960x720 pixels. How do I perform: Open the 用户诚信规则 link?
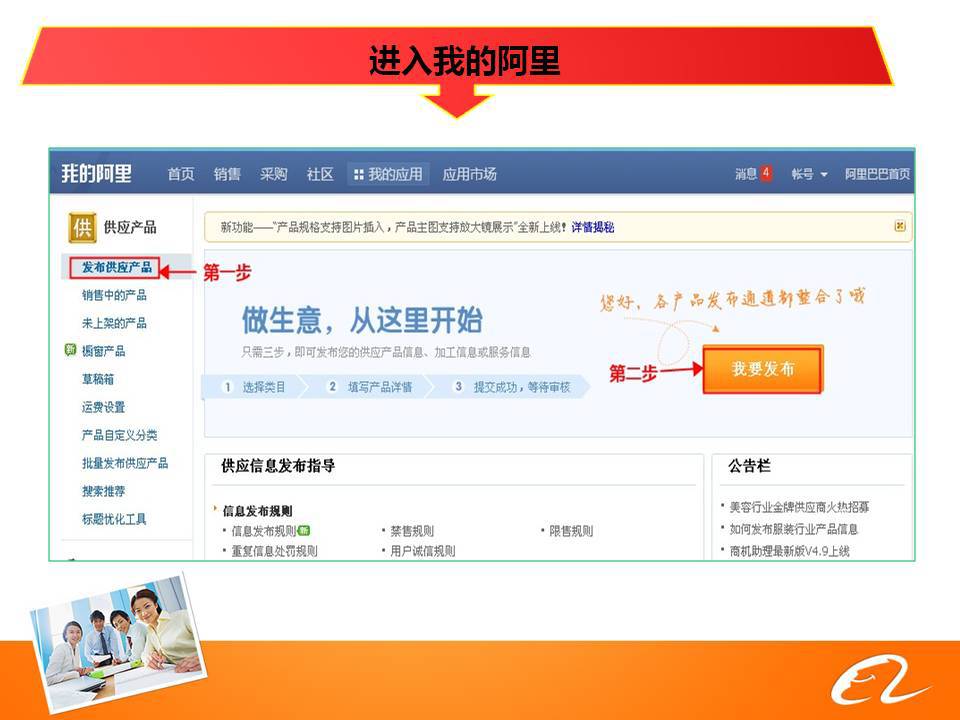point(422,550)
